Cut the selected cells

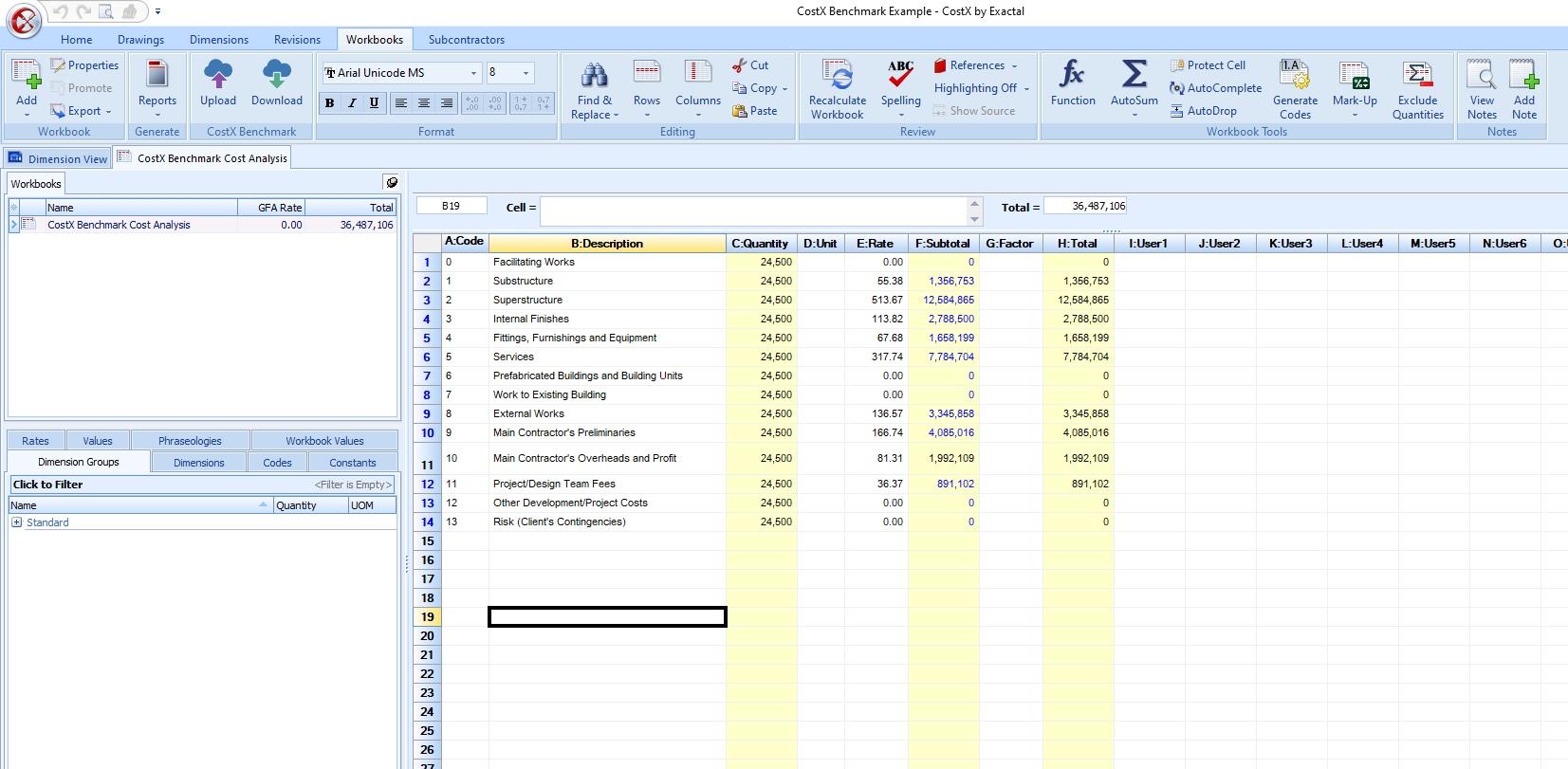tap(750, 65)
